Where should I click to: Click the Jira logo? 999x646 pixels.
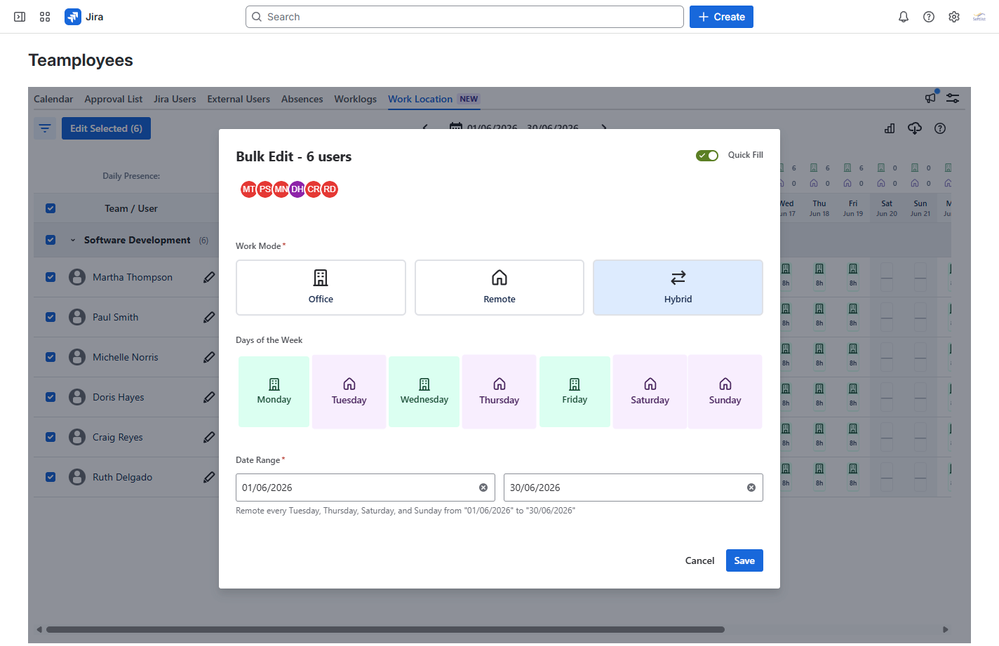(84, 17)
